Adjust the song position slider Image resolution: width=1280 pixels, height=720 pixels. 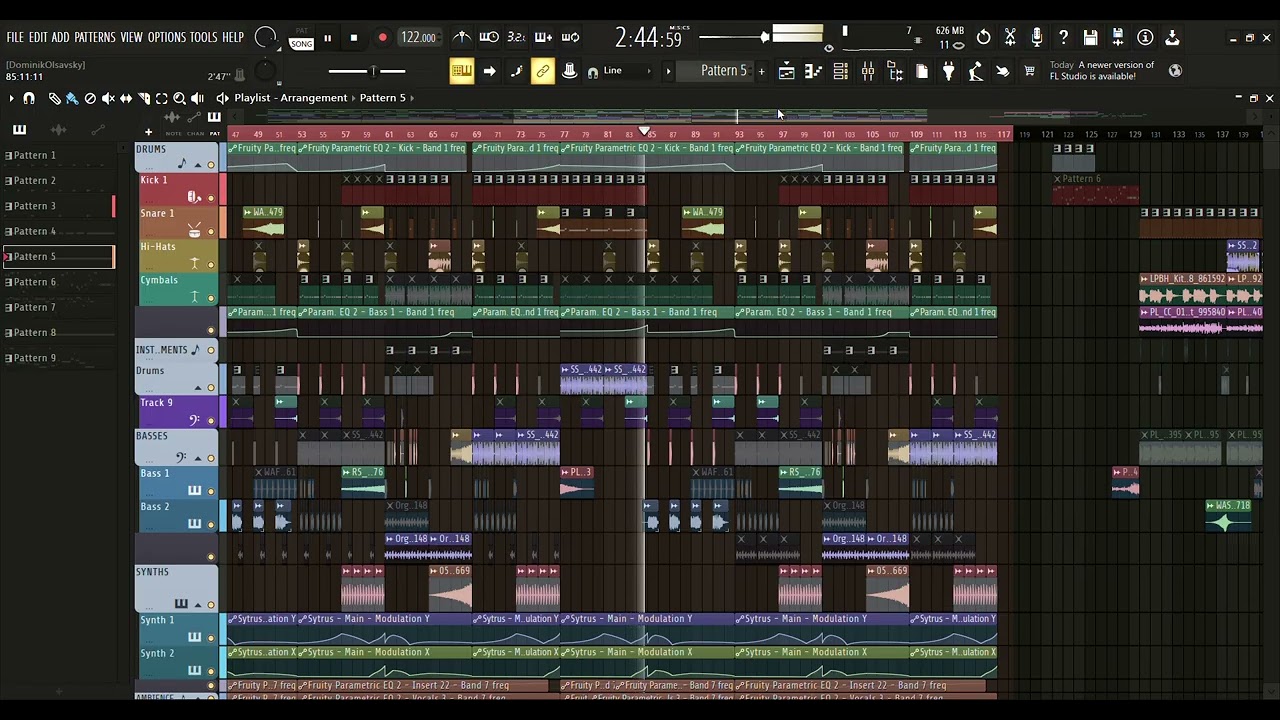click(367, 71)
